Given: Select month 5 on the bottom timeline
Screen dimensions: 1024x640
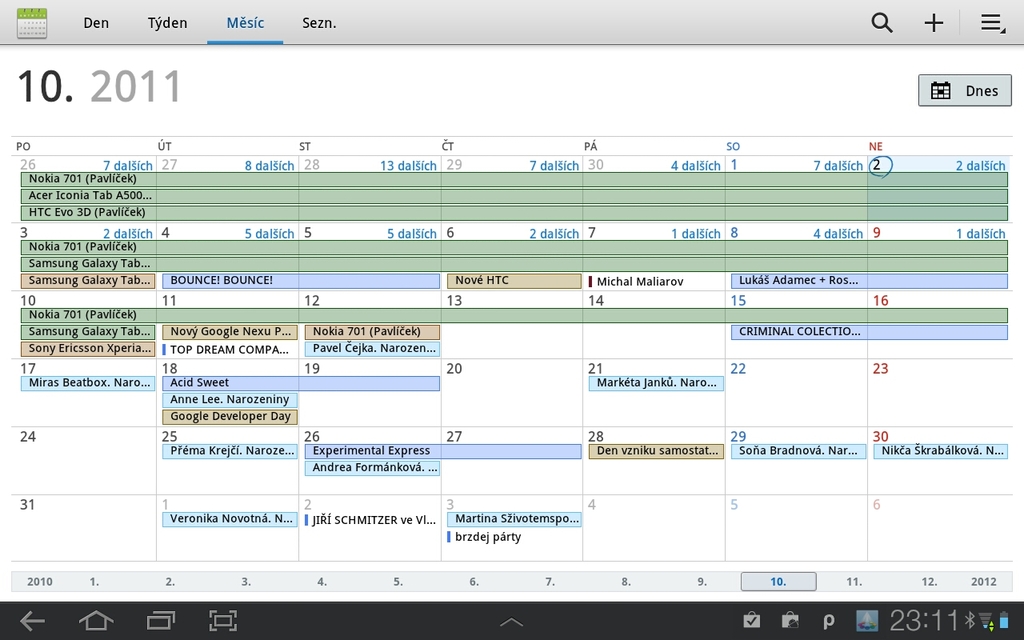Looking at the screenshot, I should tap(397, 580).
